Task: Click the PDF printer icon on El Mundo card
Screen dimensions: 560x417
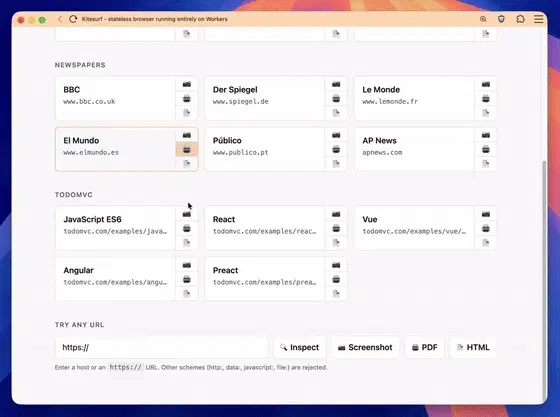Action: 187,150
